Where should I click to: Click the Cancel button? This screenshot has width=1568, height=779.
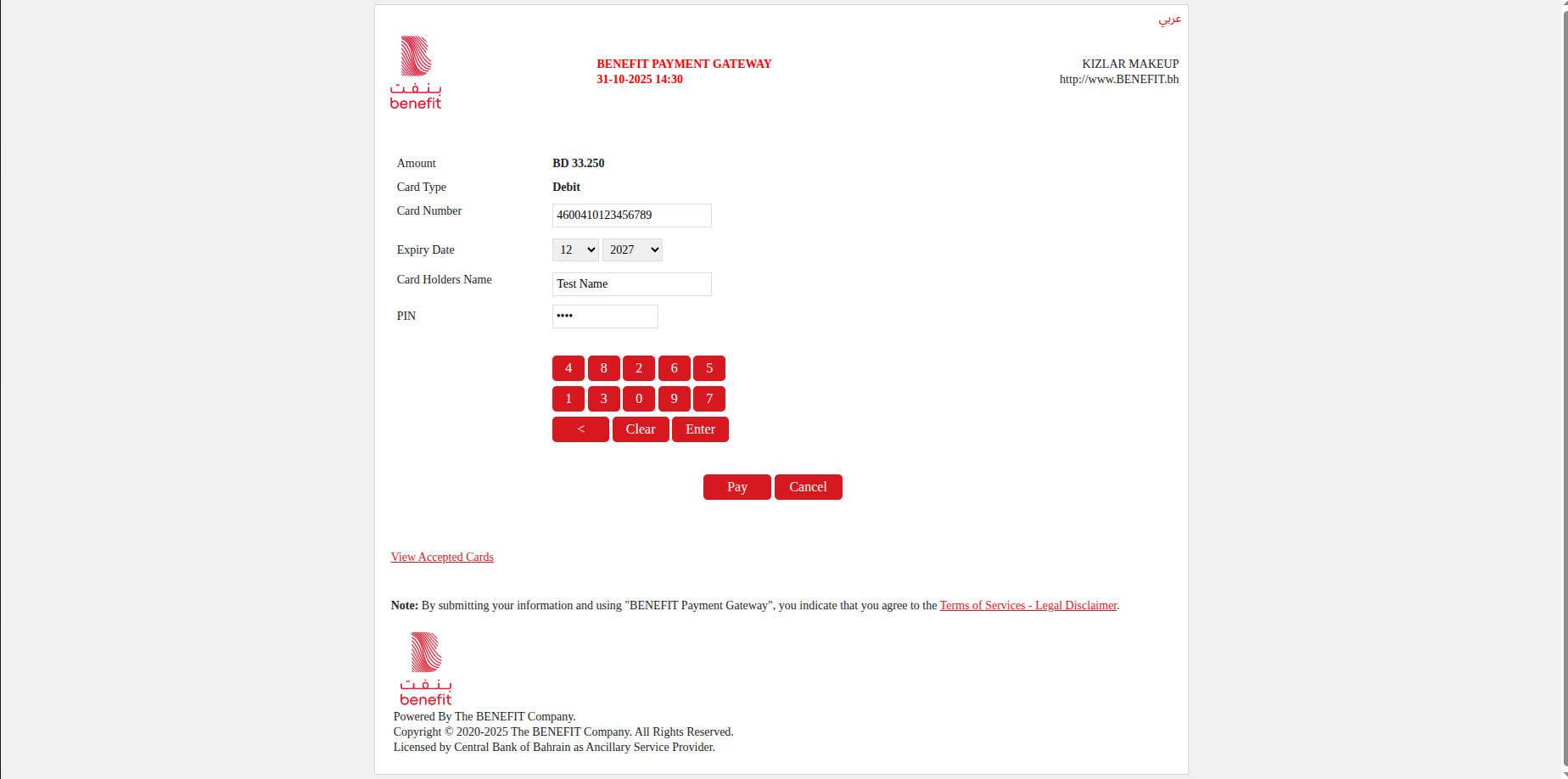[x=809, y=487]
